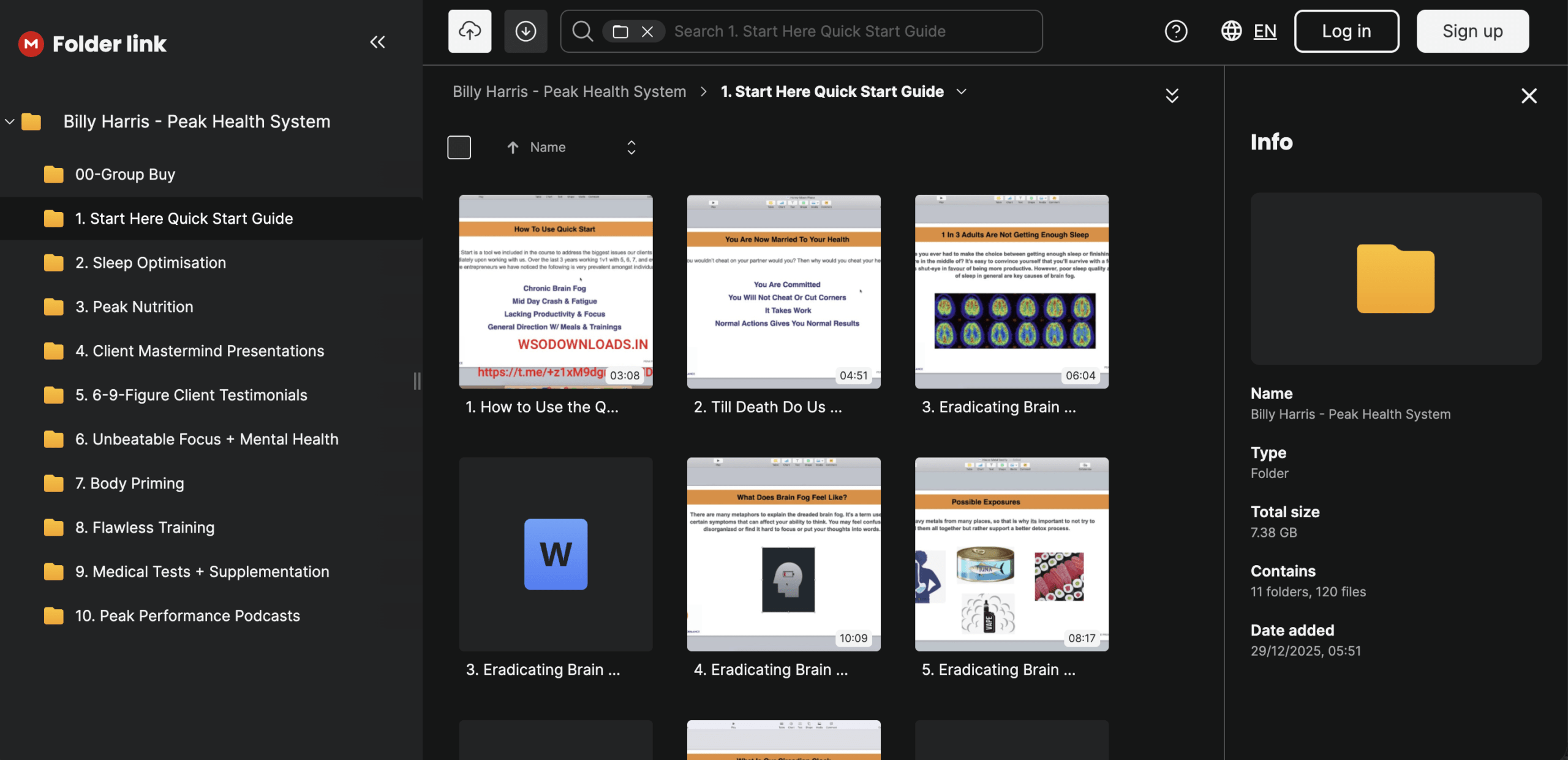Open the Name sort-by selector
This screenshot has width=1568, height=760.
coord(631,147)
